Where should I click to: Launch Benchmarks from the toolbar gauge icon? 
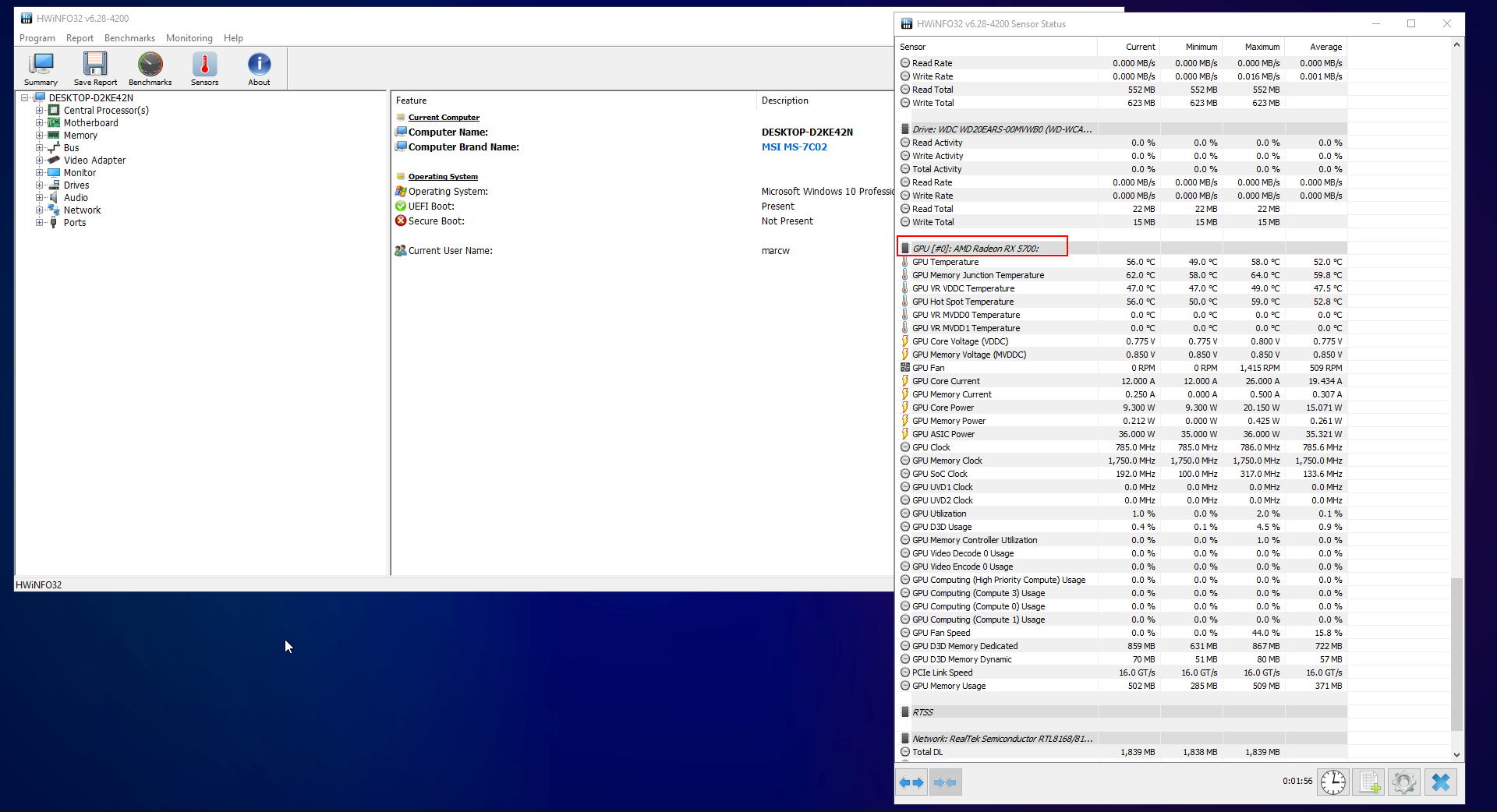150,69
